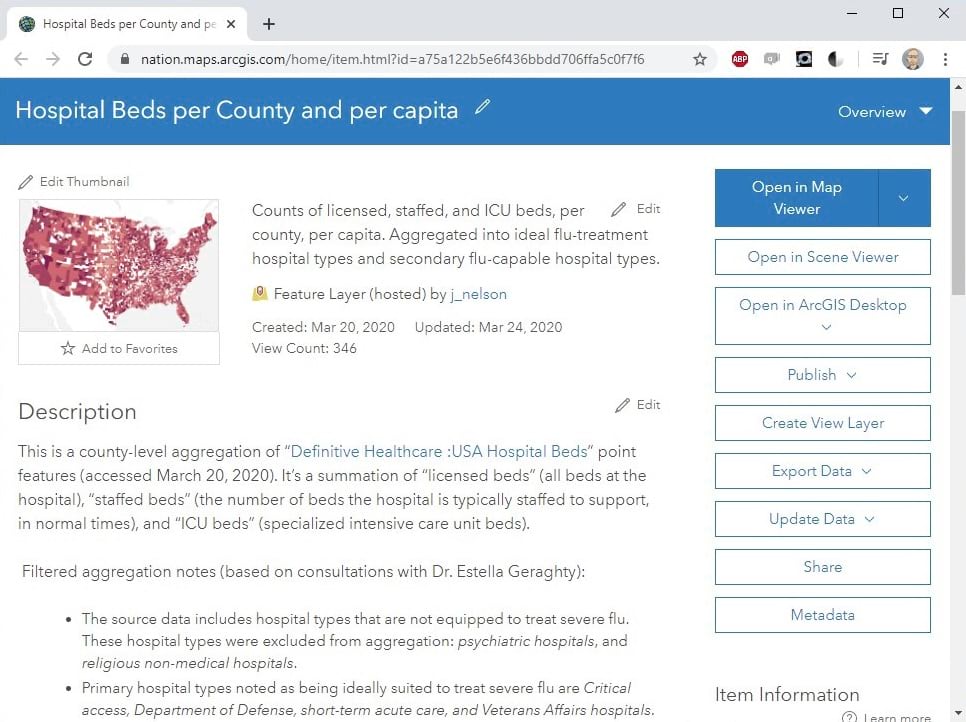This screenshot has height=722, width=966.
Task: Open Chrome three-dot menu
Action: coord(945,59)
